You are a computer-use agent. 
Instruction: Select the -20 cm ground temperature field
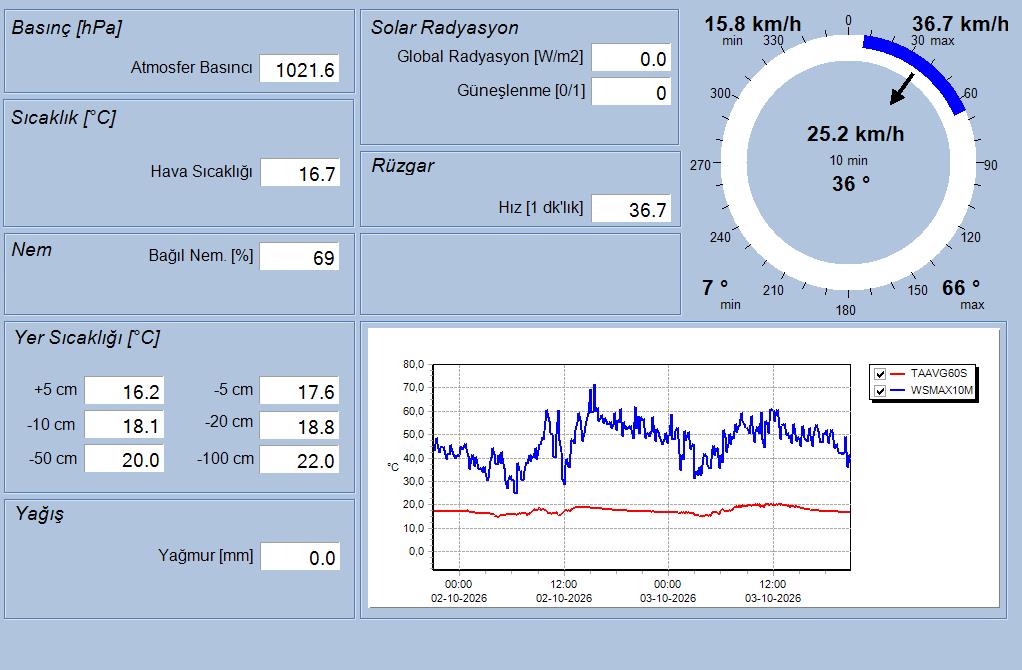pyautogui.click(x=299, y=426)
